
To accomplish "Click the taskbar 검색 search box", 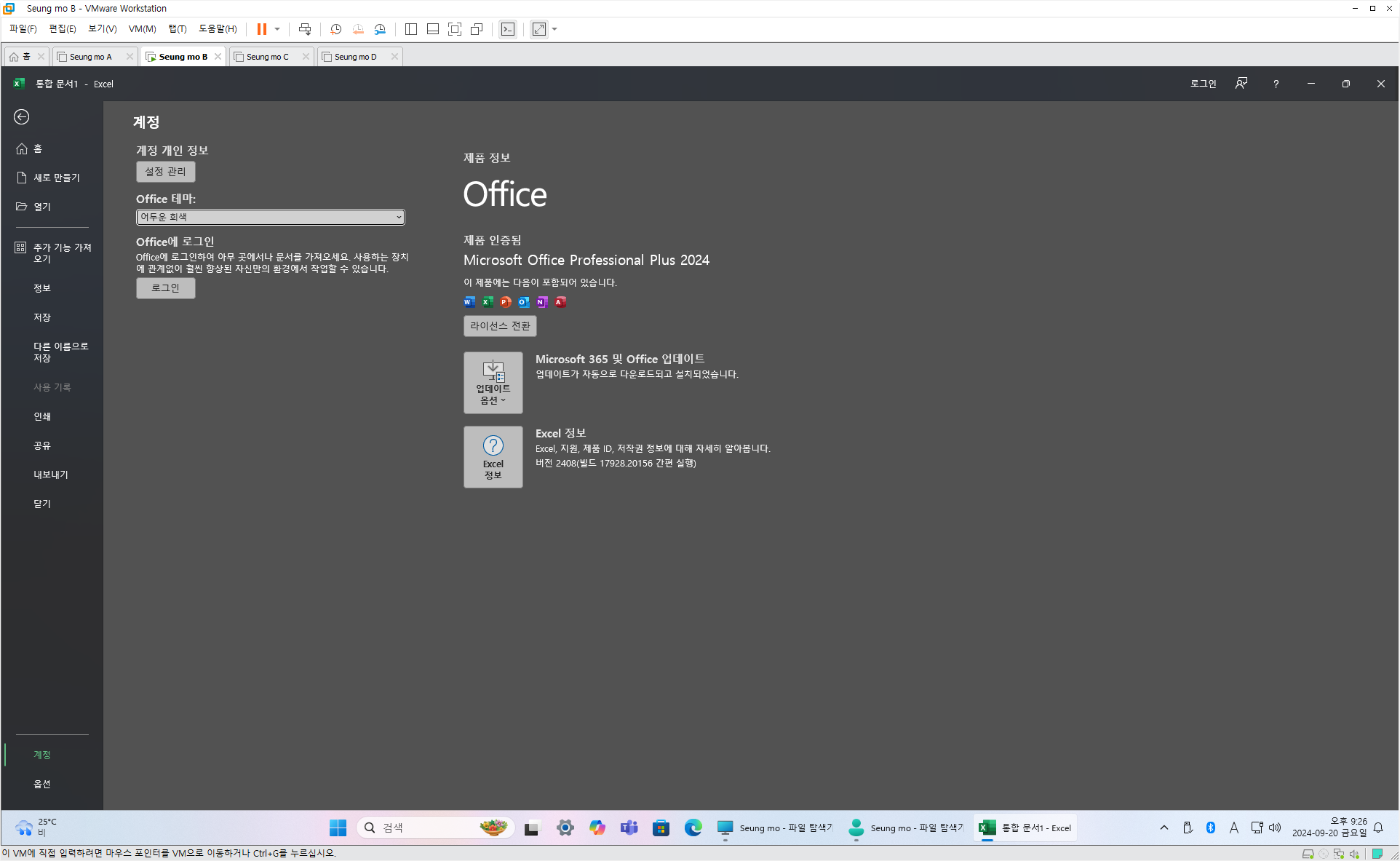I will pyautogui.click(x=429, y=828).
